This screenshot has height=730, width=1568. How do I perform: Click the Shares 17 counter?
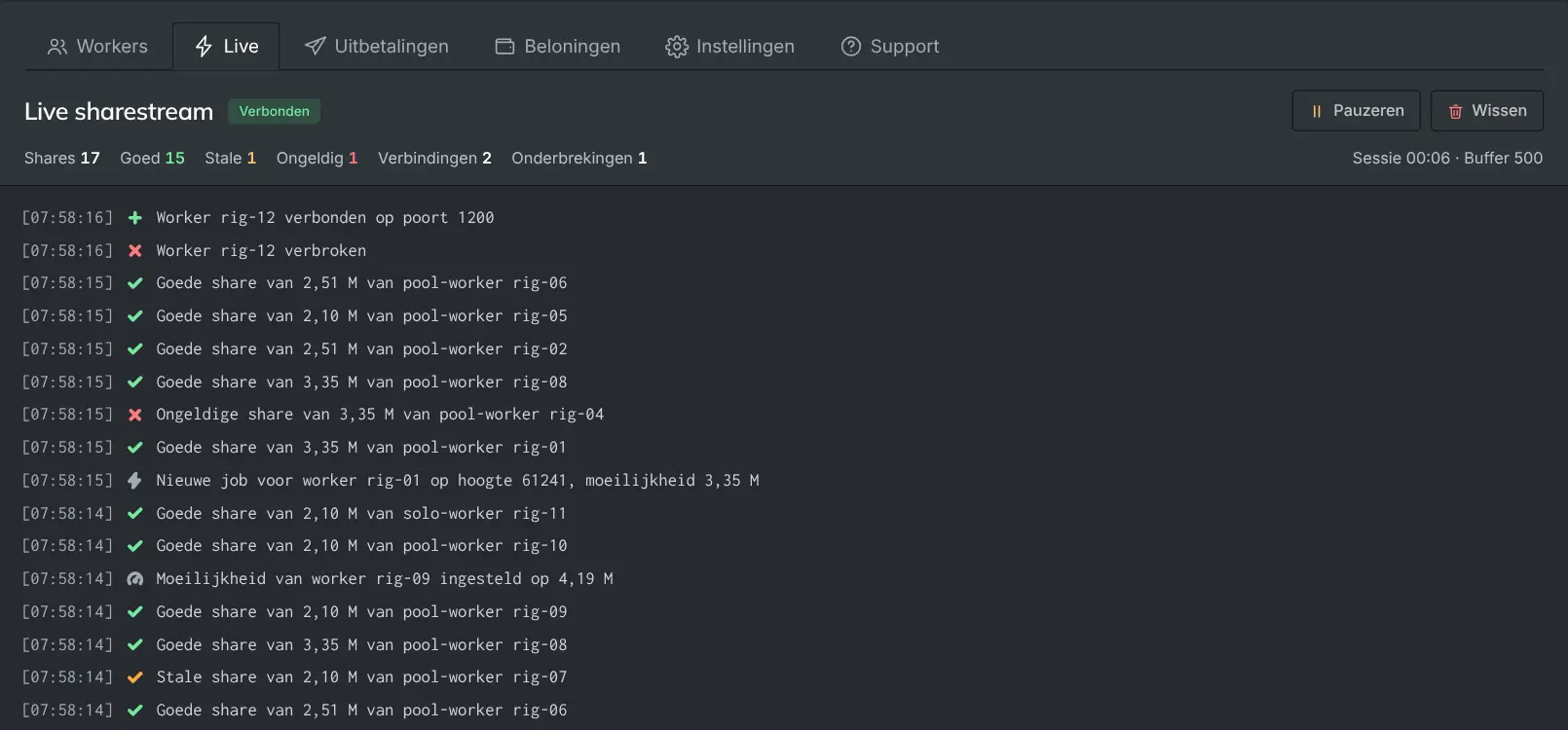pyautogui.click(x=62, y=158)
